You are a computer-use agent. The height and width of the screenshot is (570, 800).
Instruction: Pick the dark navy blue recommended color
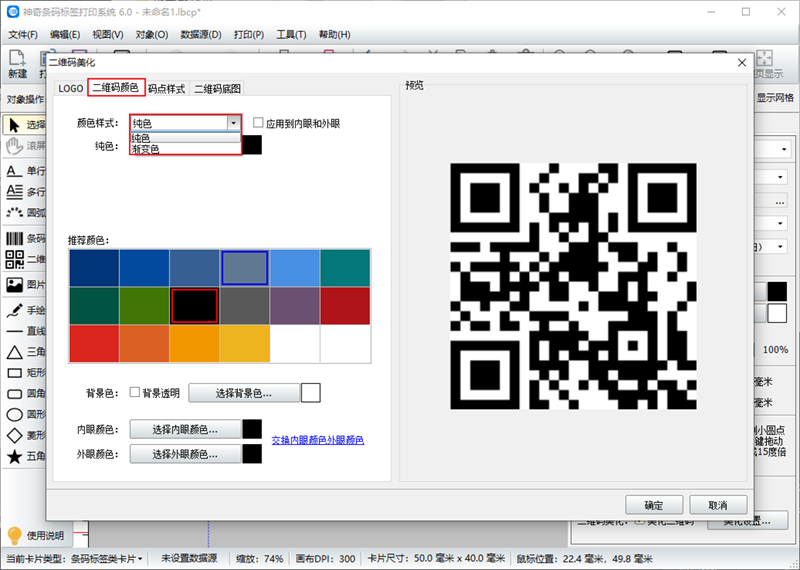point(94,268)
